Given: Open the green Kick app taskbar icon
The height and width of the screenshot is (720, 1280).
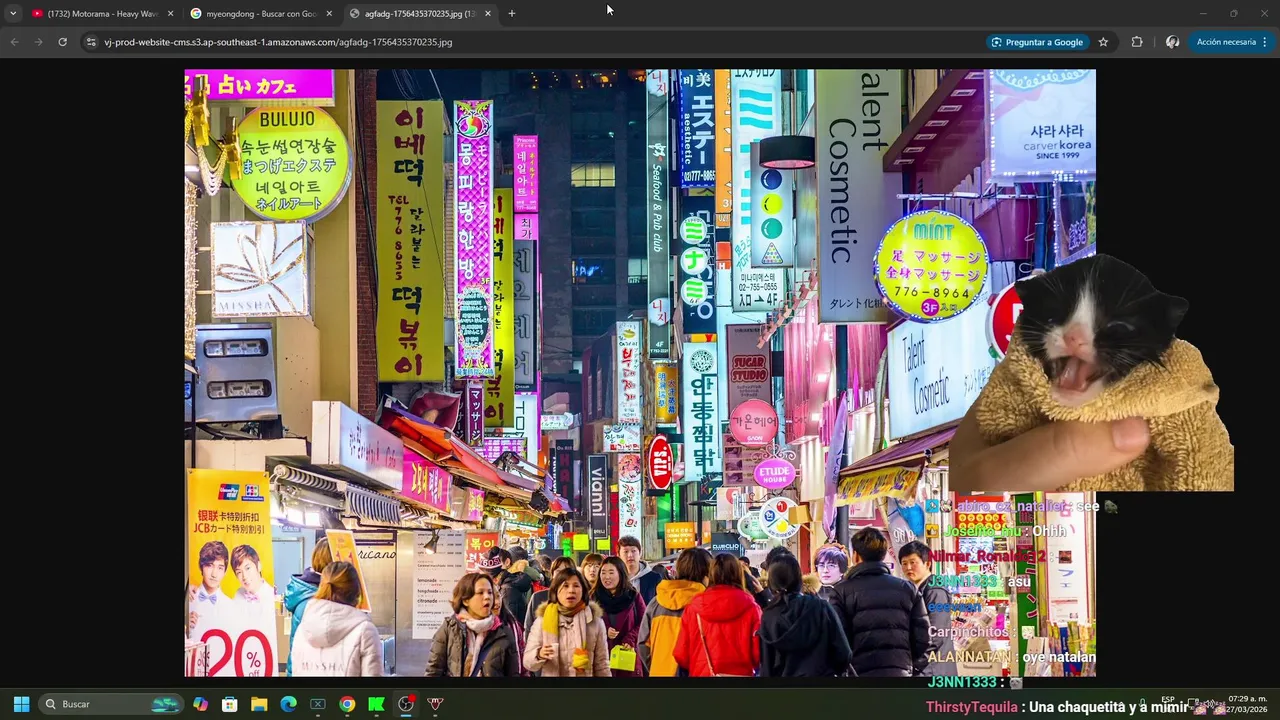Looking at the screenshot, I should point(376,704).
